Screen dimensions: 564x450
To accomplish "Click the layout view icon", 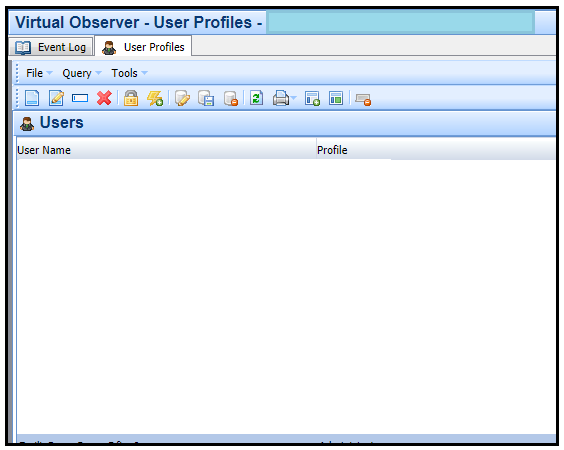I will 336,98.
